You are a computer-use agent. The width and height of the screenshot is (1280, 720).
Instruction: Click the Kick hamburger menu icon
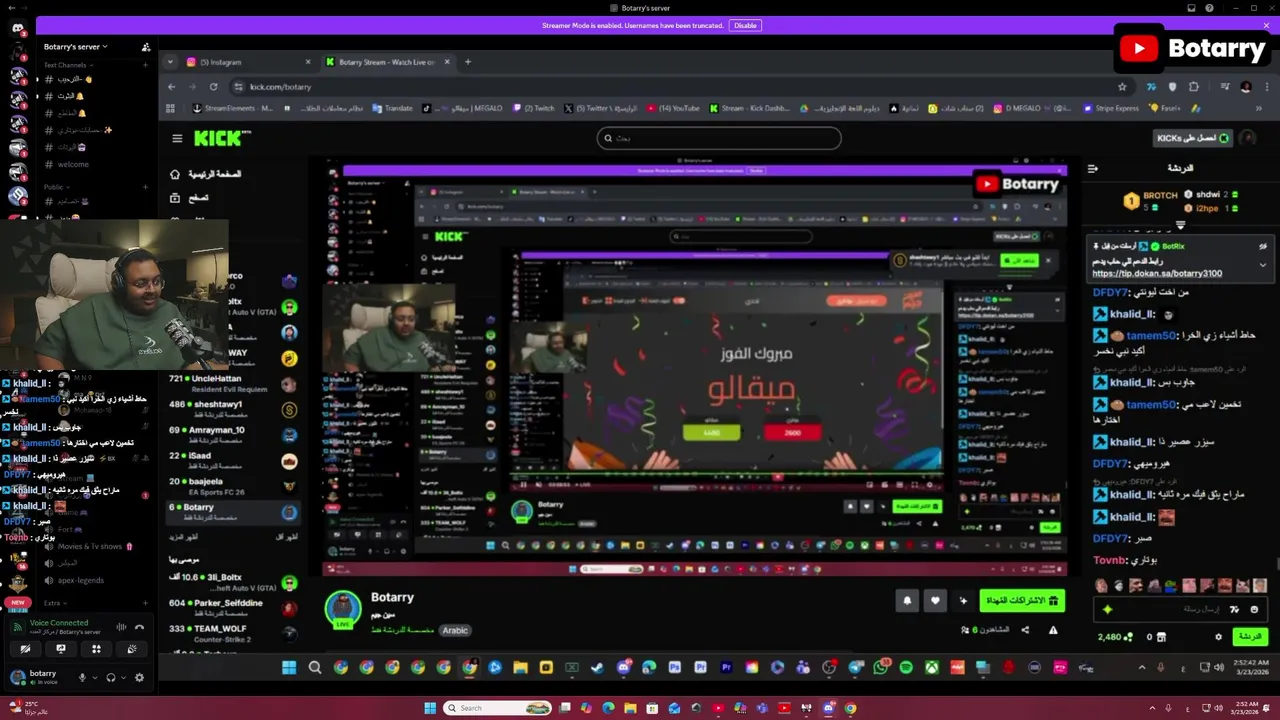pos(177,139)
